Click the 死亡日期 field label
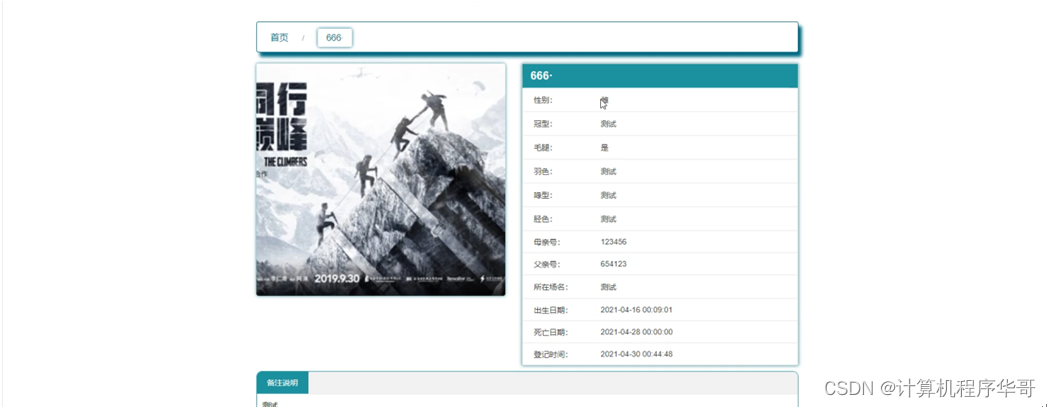This screenshot has width=1051, height=407. click(550, 332)
